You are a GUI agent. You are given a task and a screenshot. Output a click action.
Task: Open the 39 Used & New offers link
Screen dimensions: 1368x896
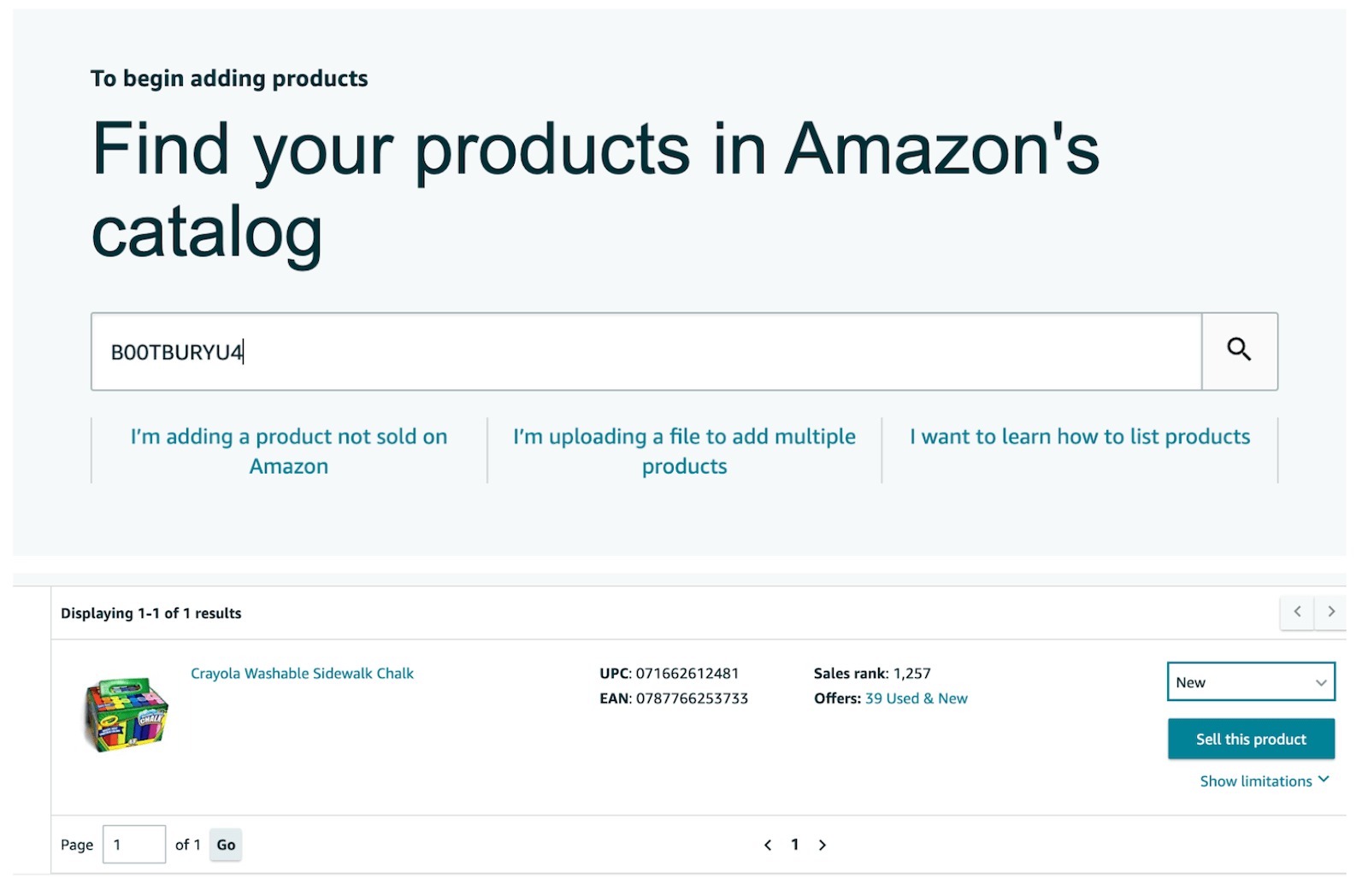tap(916, 699)
